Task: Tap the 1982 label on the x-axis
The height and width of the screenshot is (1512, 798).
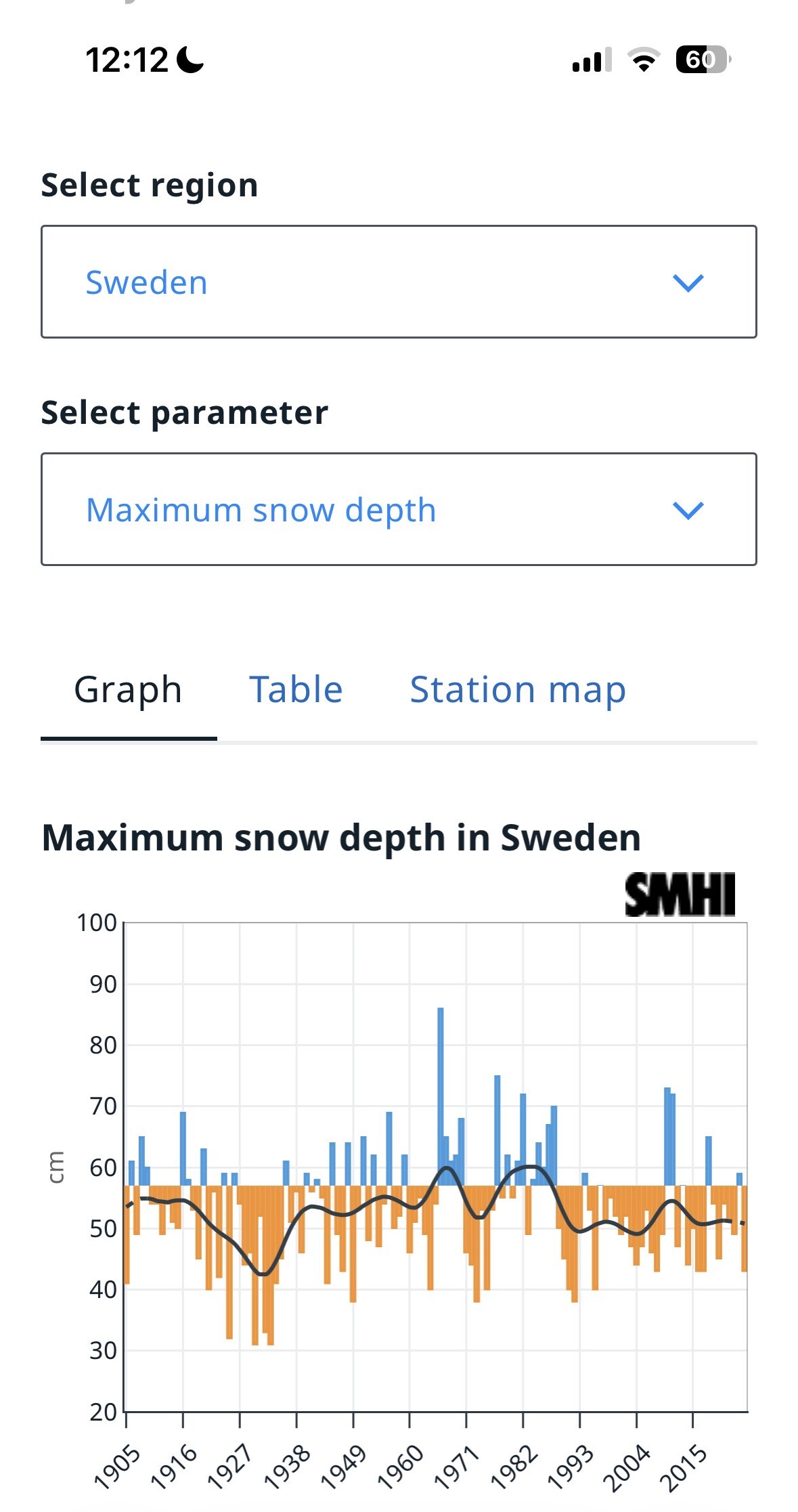Action: (x=514, y=1467)
